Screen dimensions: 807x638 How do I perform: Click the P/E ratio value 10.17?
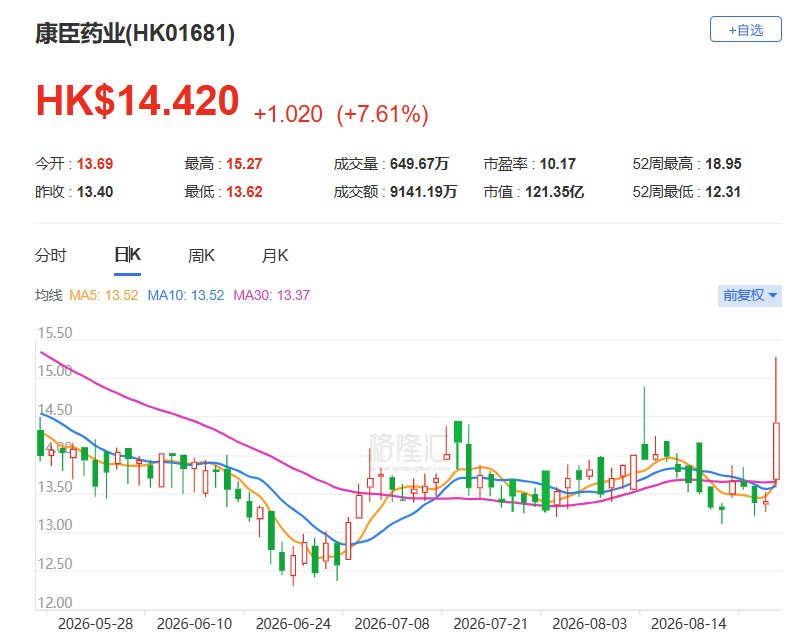(557, 164)
